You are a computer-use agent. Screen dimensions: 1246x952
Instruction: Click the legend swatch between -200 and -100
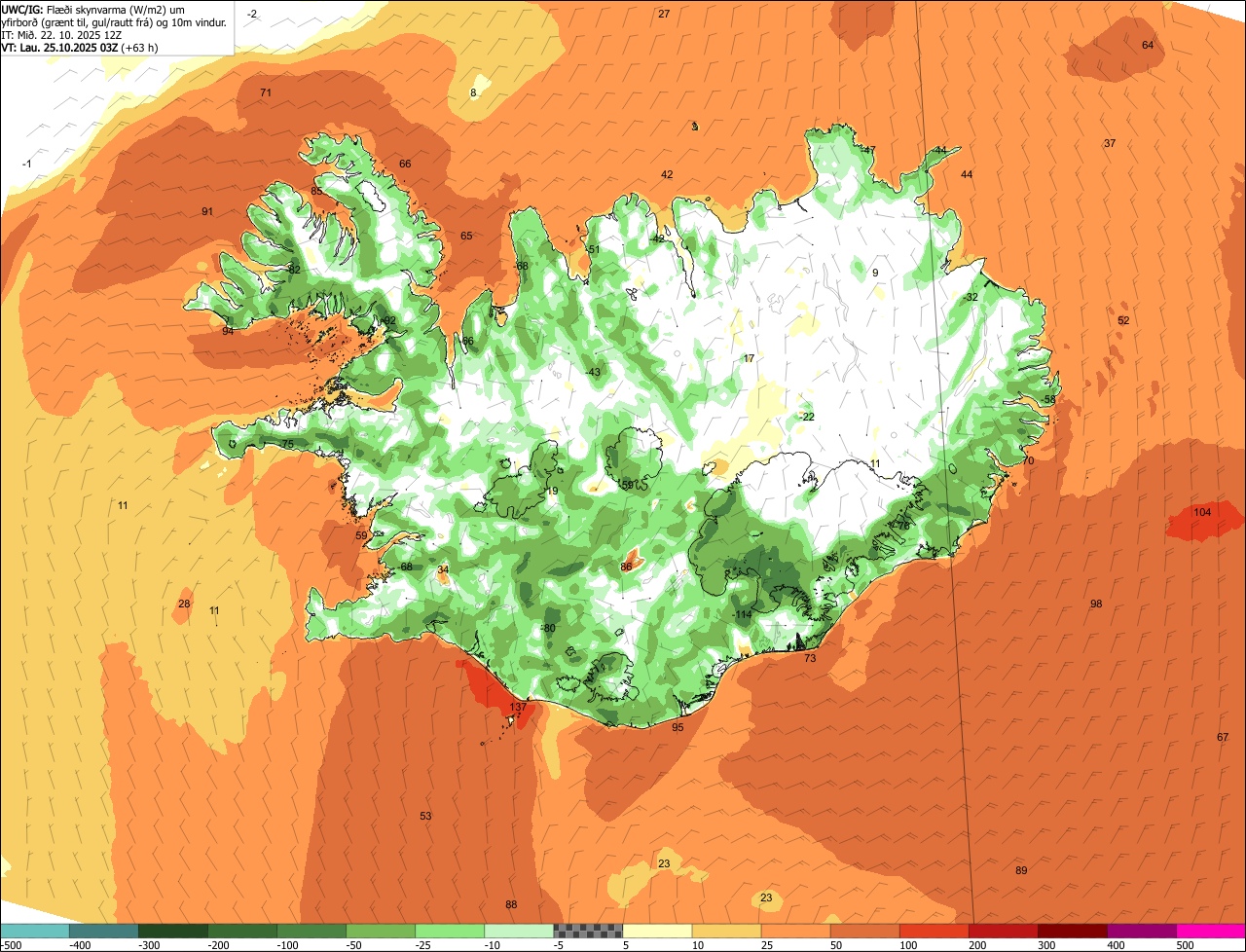click(242, 931)
